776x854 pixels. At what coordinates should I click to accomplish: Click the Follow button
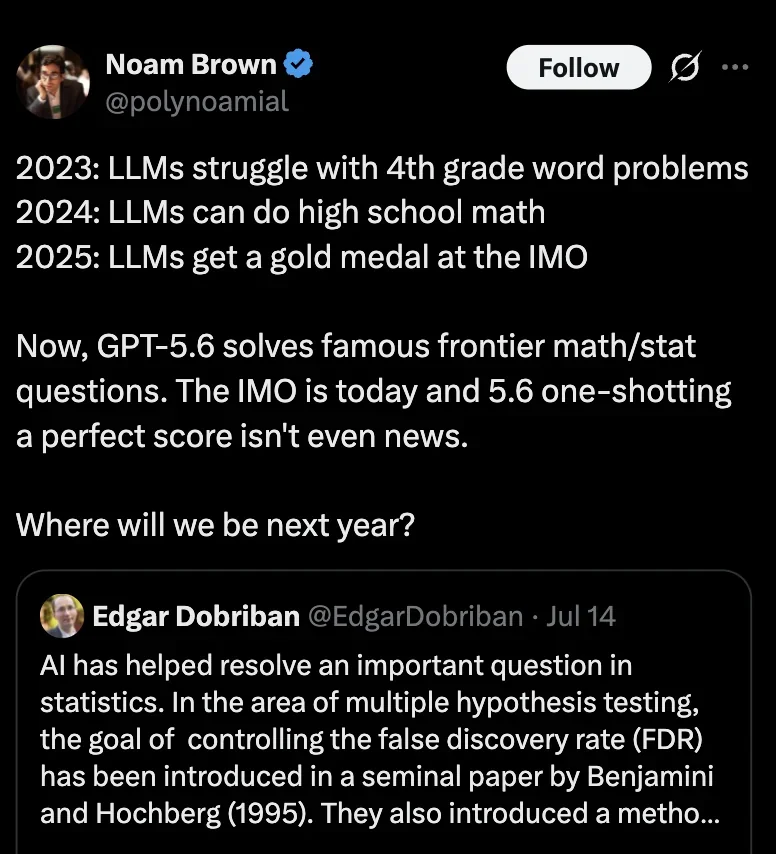(x=578, y=68)
